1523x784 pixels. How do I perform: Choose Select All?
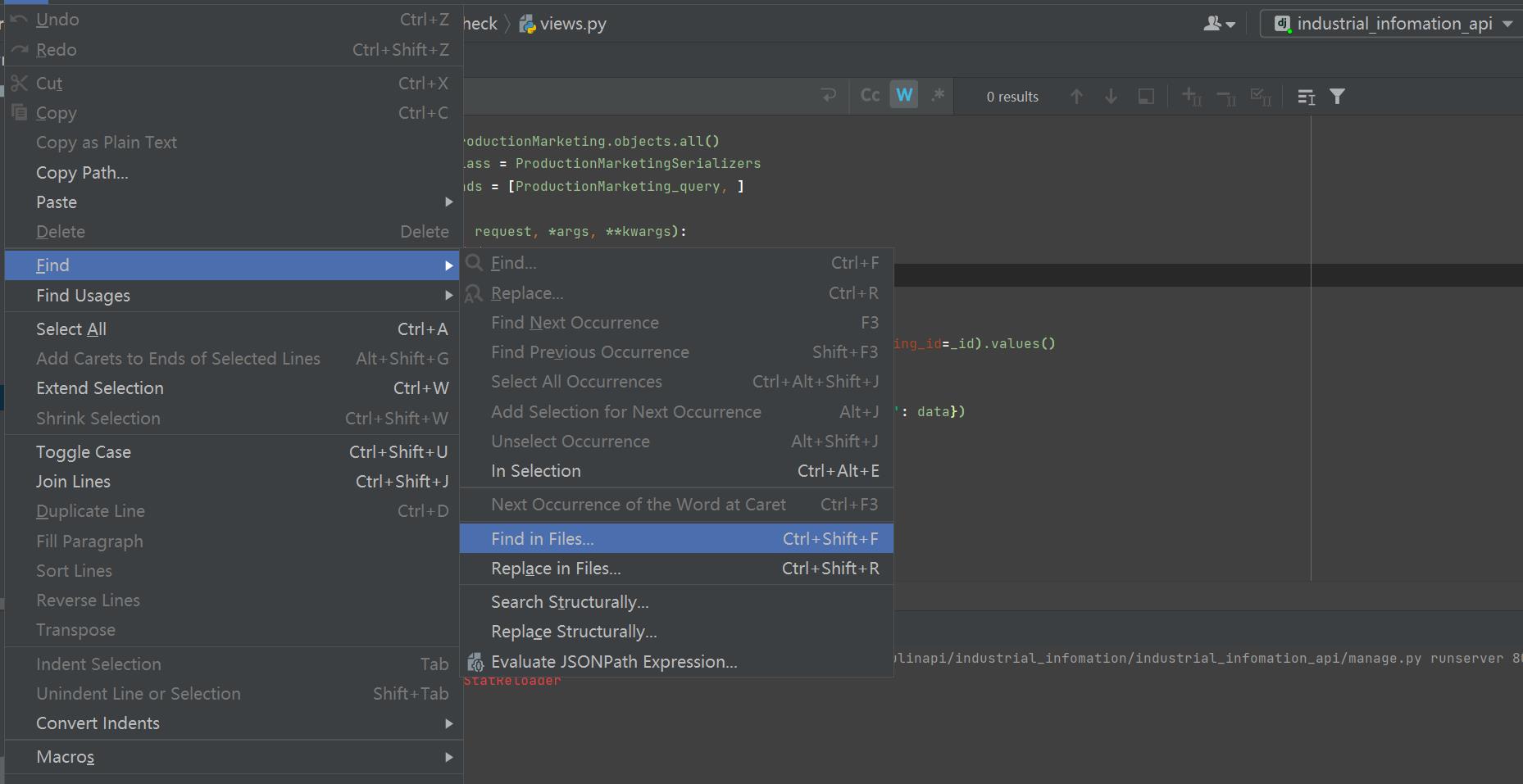point(231,329)
